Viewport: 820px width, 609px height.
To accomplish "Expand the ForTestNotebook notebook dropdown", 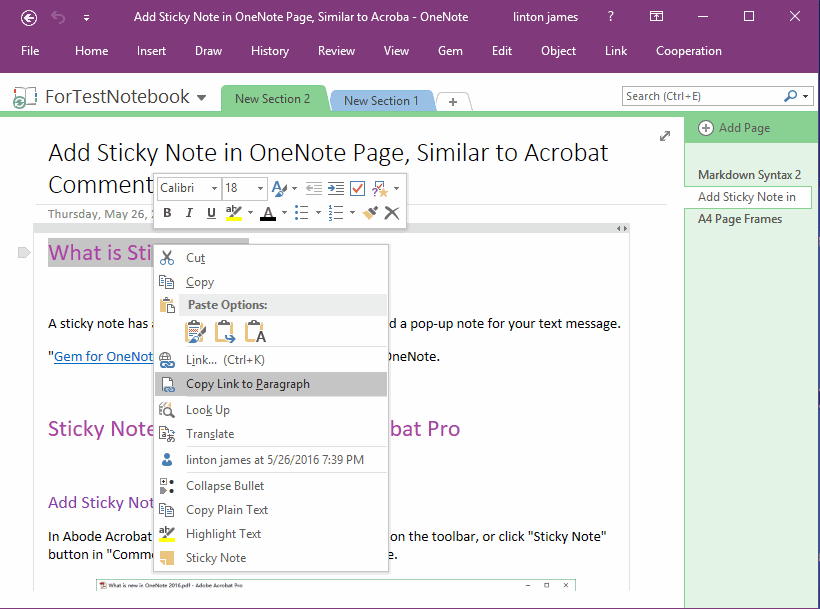I will (205, 96).
